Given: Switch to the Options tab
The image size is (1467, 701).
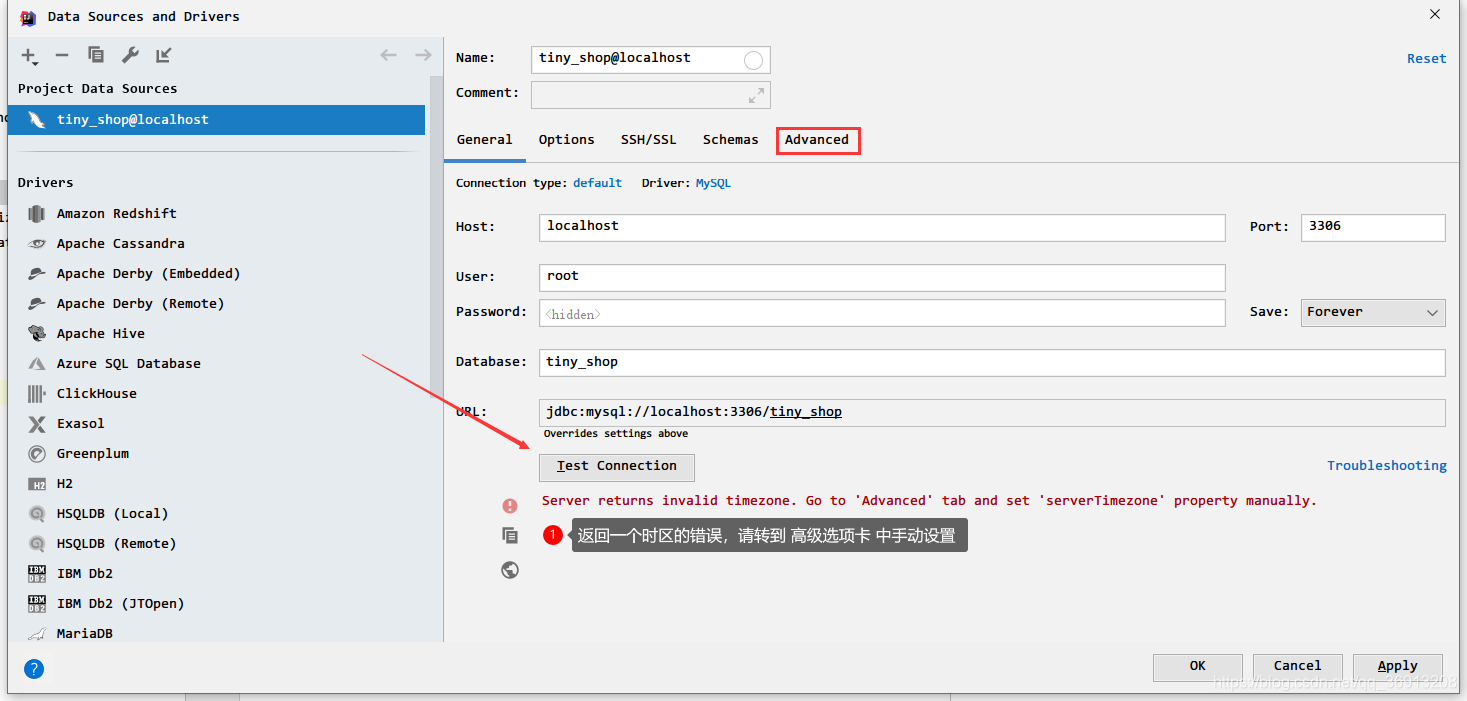Looking at the screenshot, I should [x=567, y=140].
